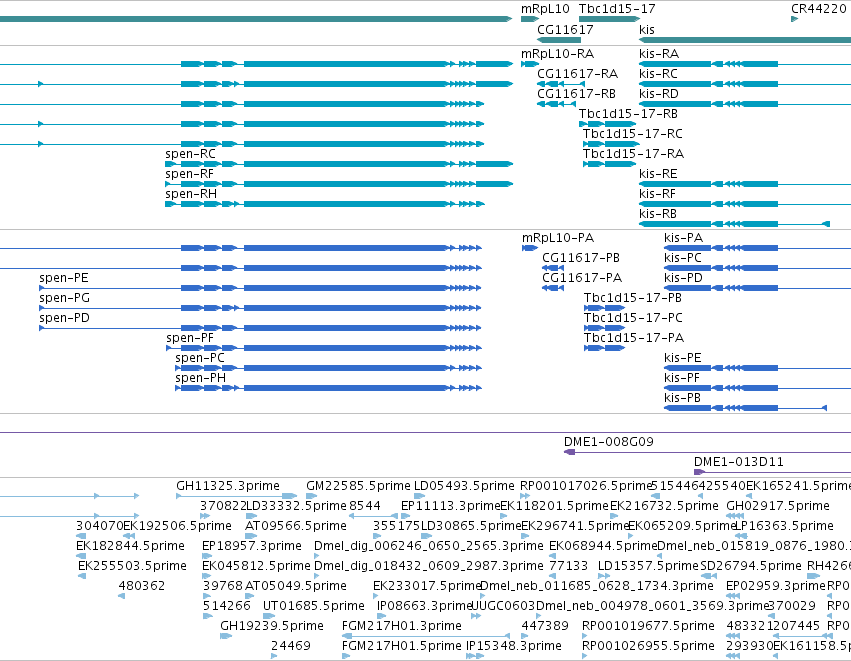Select EST LD05493.5prime
The height and width of the screenshot is (661, 851).
464,486
